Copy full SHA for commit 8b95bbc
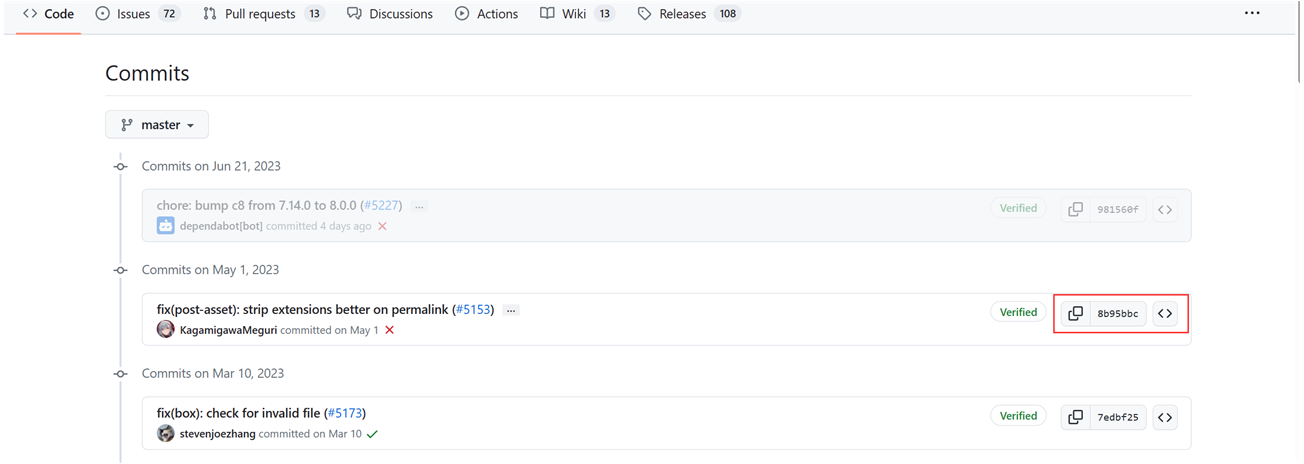The height and width of the screenshot is (464, 1304). [1075, 313]
